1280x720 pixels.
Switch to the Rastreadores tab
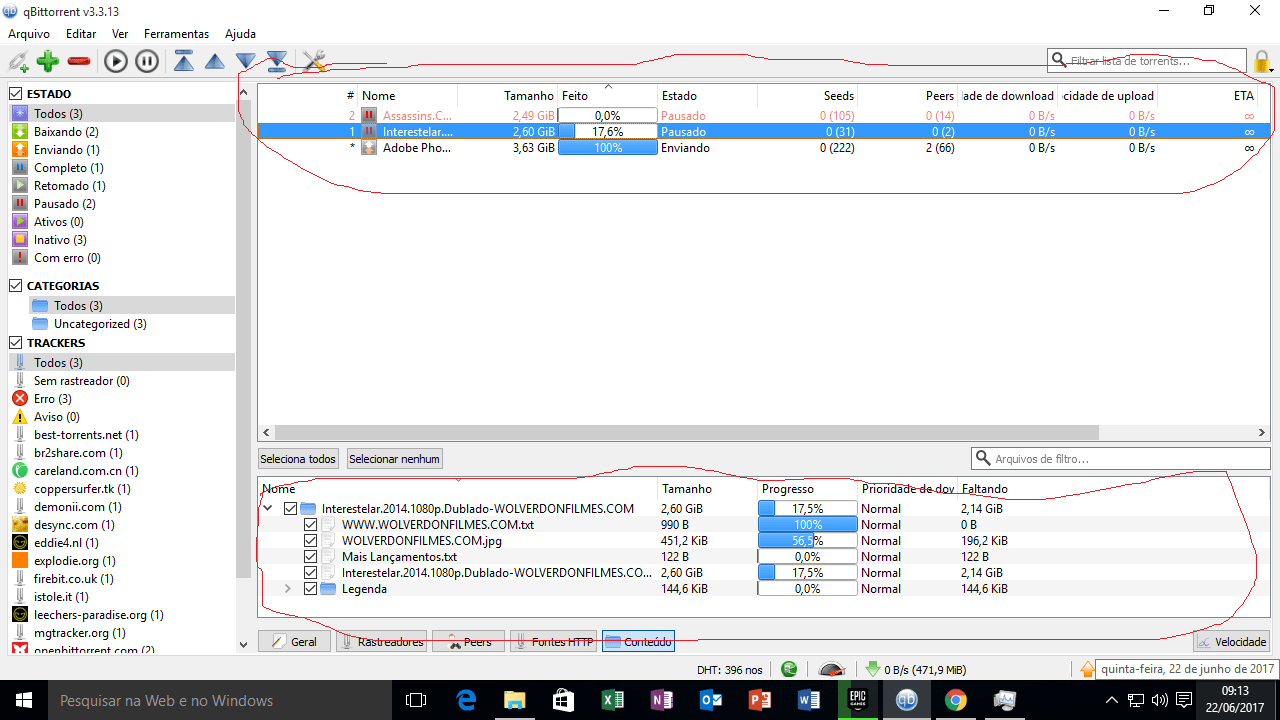coord(381,641)
